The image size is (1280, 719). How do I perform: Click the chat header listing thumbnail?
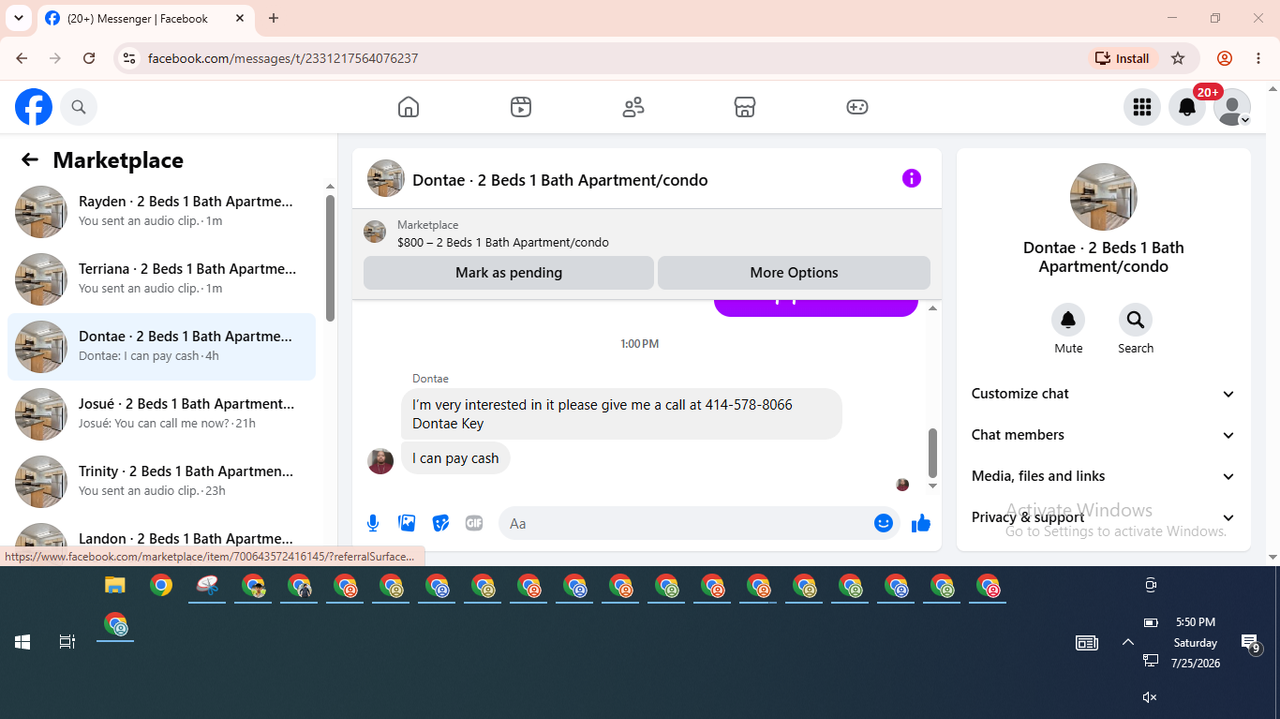[385, 179]
